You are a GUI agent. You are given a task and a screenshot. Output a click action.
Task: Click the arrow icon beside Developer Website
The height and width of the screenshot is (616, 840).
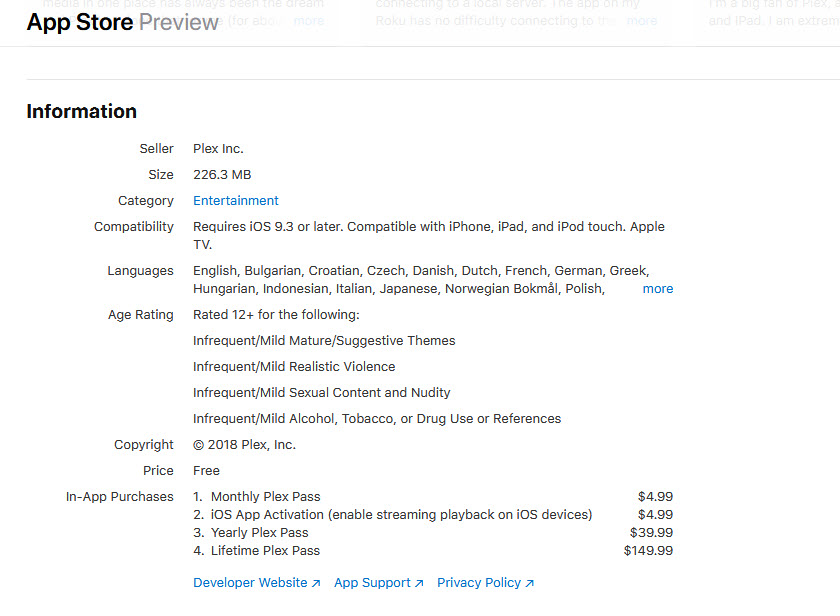(x=316, y=583)
